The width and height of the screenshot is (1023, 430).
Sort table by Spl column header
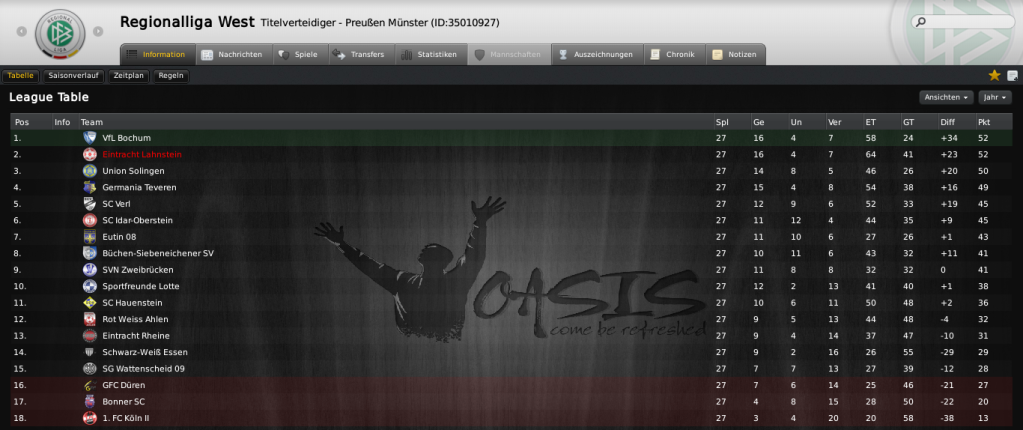[722, 122]
